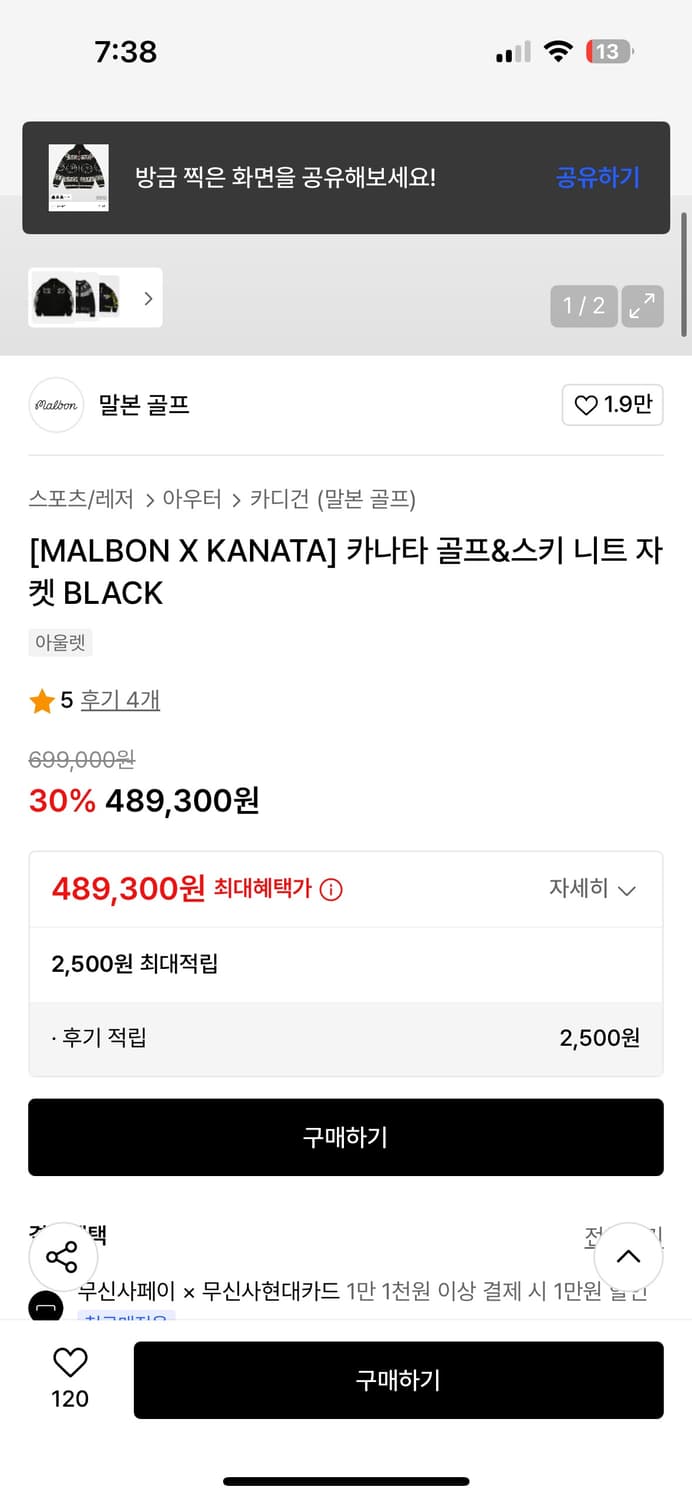Tap the 아울렛 outlet tag
This screenshot has height=1500, width=692.
(x=61, y=643)
